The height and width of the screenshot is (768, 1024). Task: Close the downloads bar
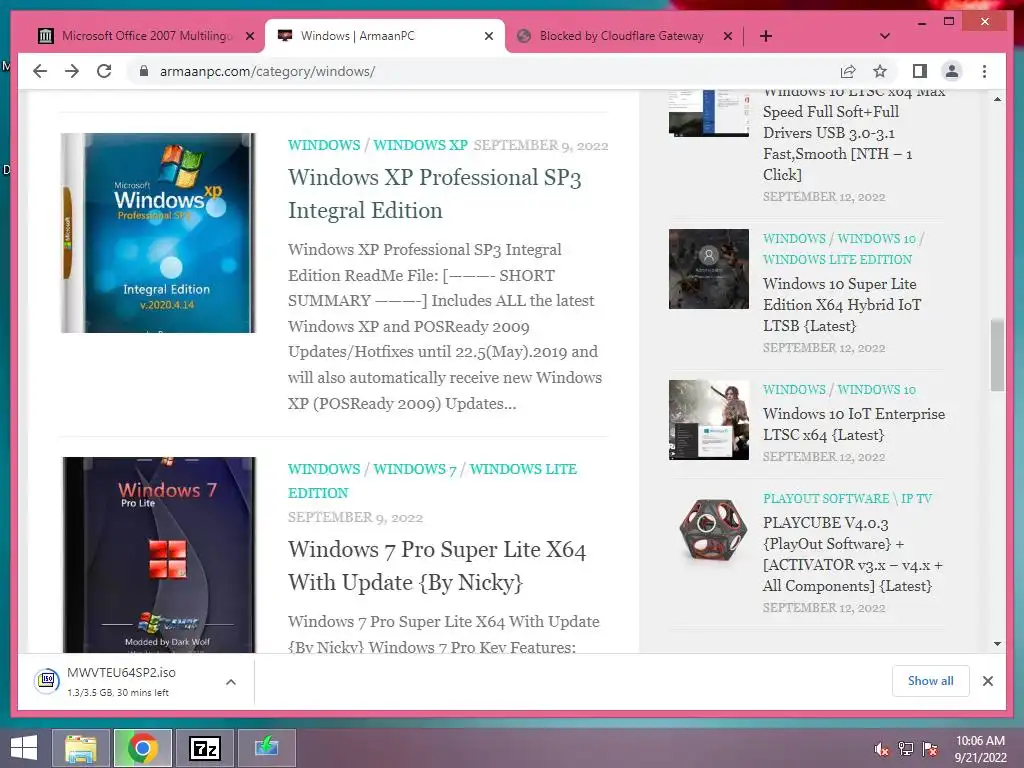[987, 681]
